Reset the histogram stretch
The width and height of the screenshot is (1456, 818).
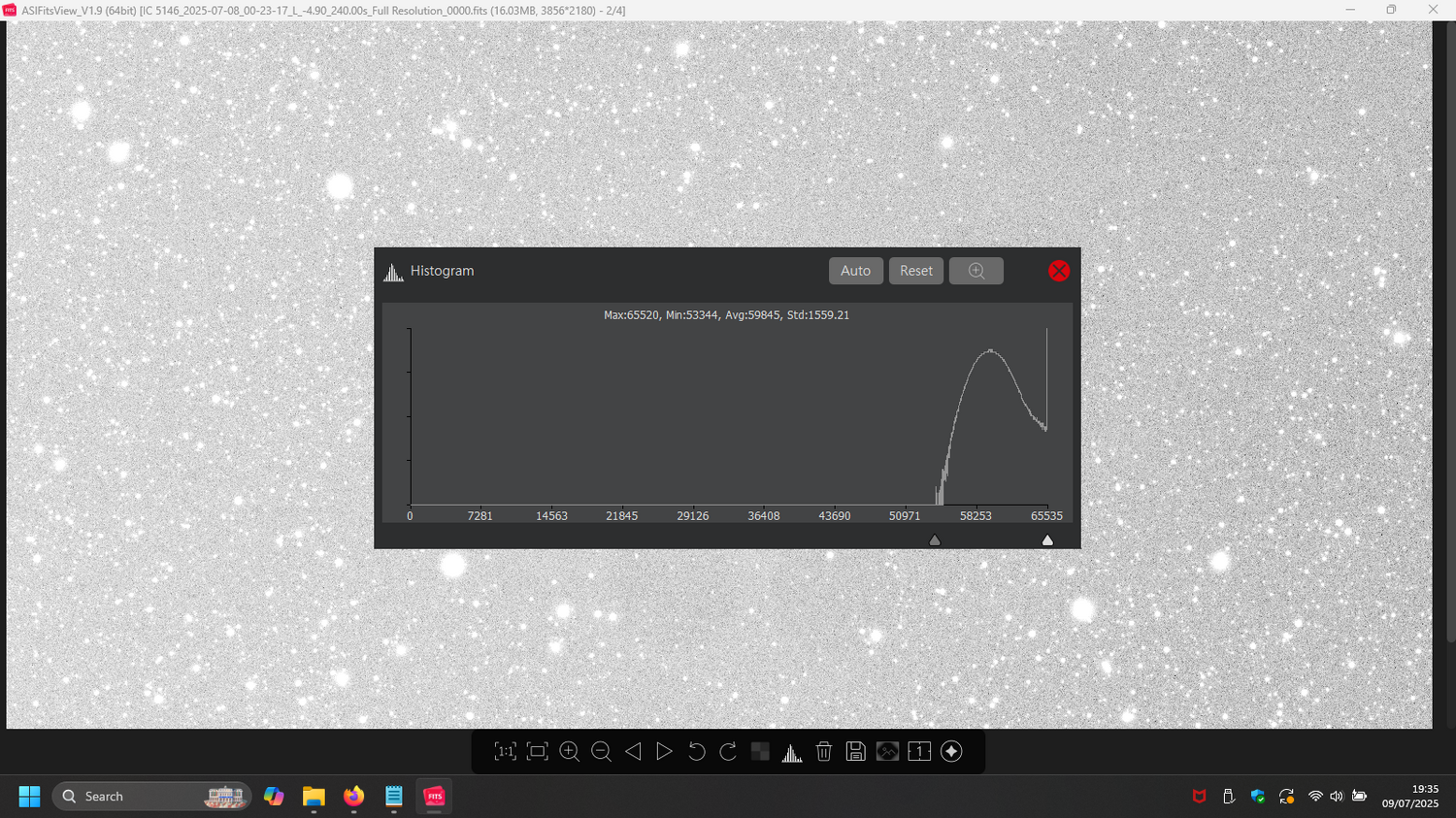[916, 271]
